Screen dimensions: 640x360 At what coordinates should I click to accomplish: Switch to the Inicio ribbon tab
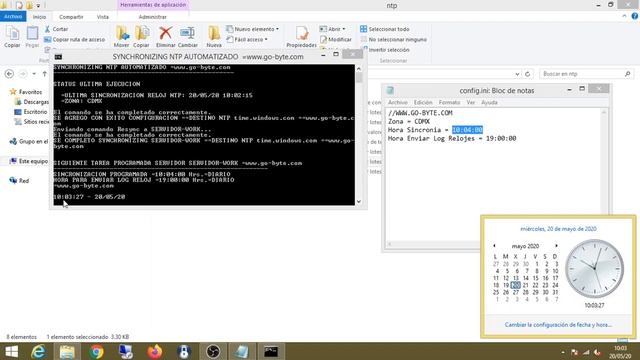(39, 17)
